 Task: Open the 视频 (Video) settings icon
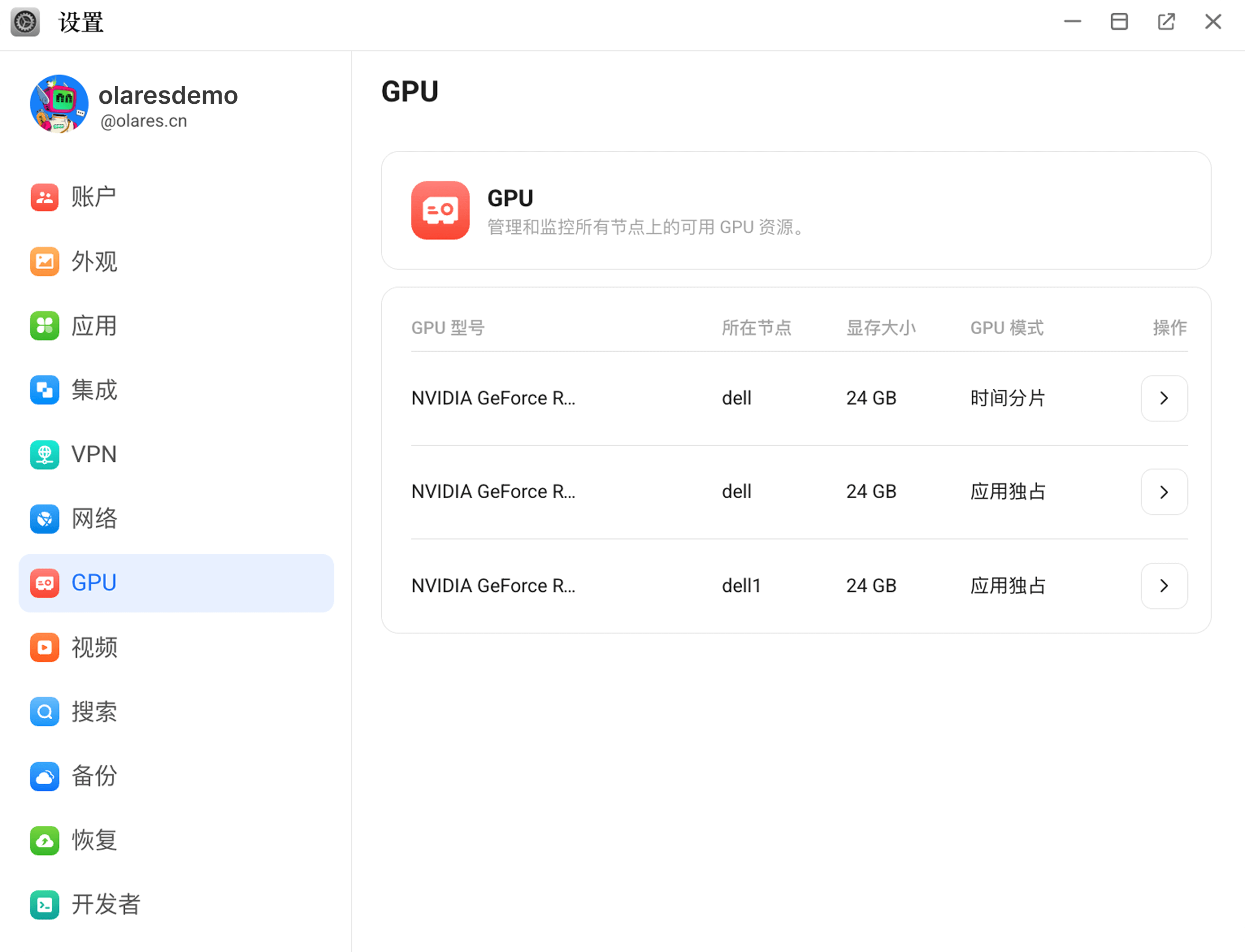(x=44, y=648)
